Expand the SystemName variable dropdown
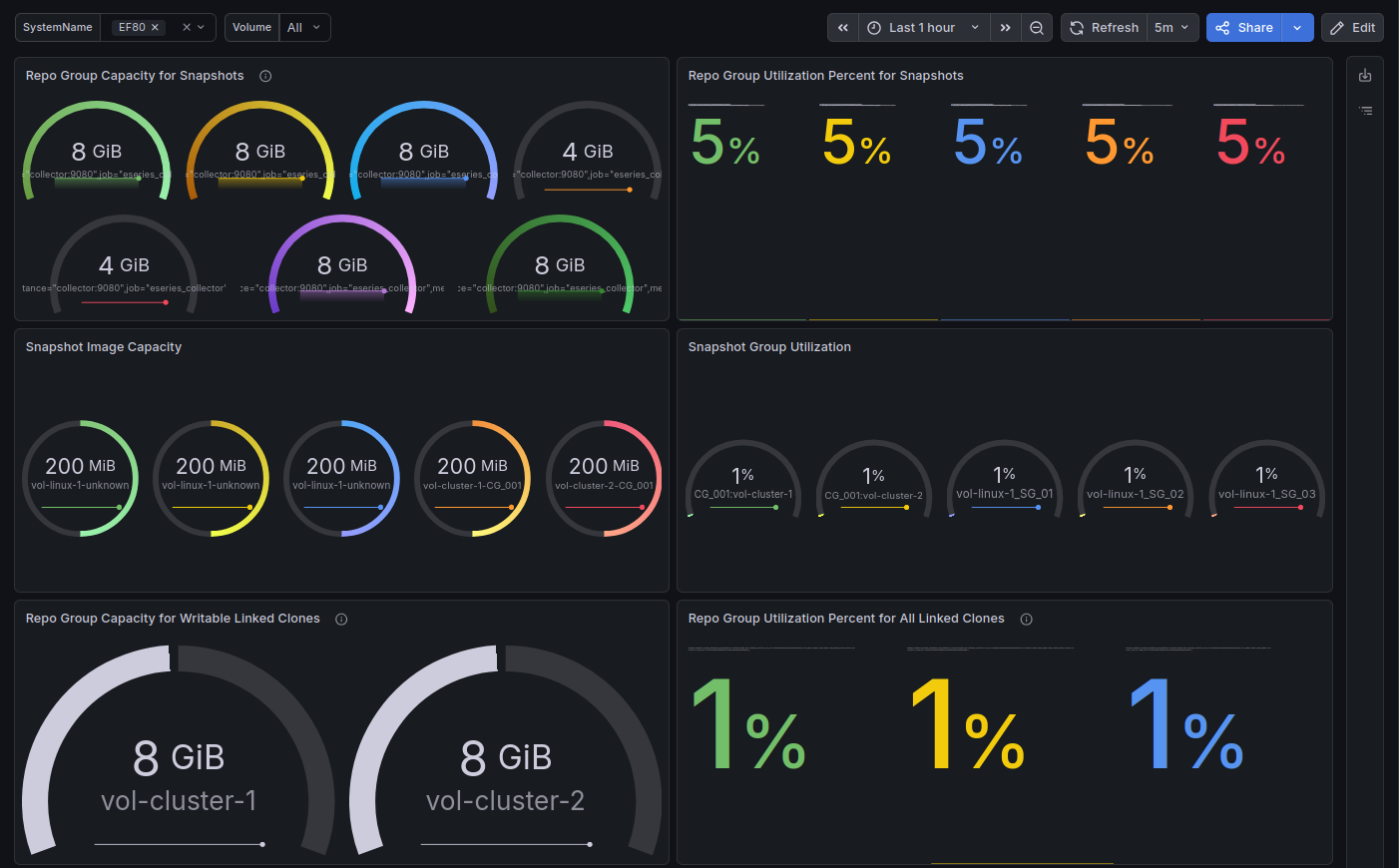This screenshot has height=868, width=1399. 202,28
